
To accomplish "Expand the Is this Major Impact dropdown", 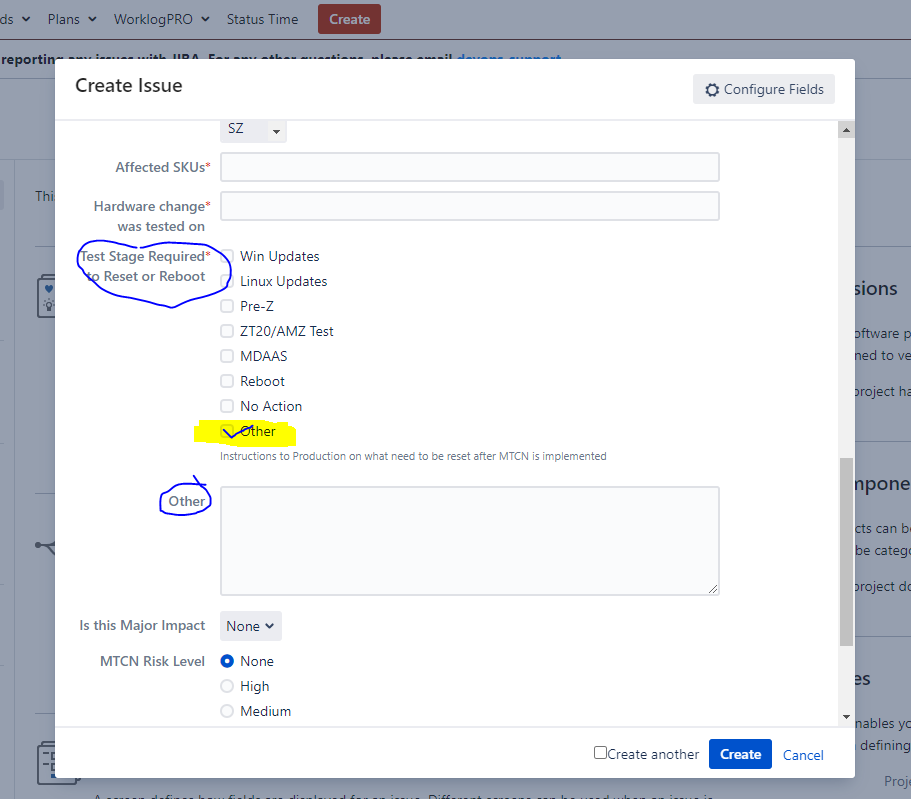I will 250,625.
